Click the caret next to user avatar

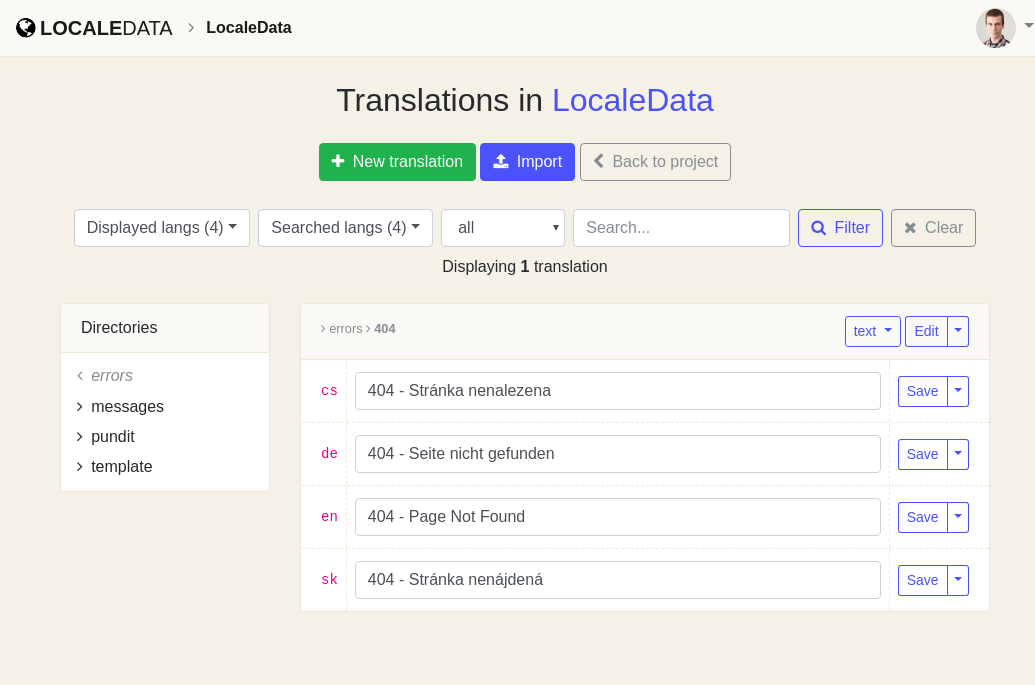pyautogui.click(x=1028, y=26)
